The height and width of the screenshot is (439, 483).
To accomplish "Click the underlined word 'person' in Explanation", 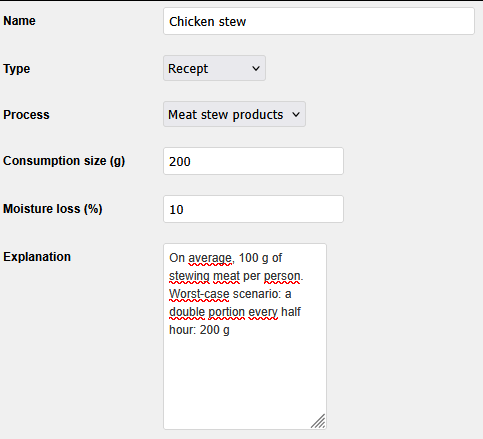I will (x=282, y=276).
